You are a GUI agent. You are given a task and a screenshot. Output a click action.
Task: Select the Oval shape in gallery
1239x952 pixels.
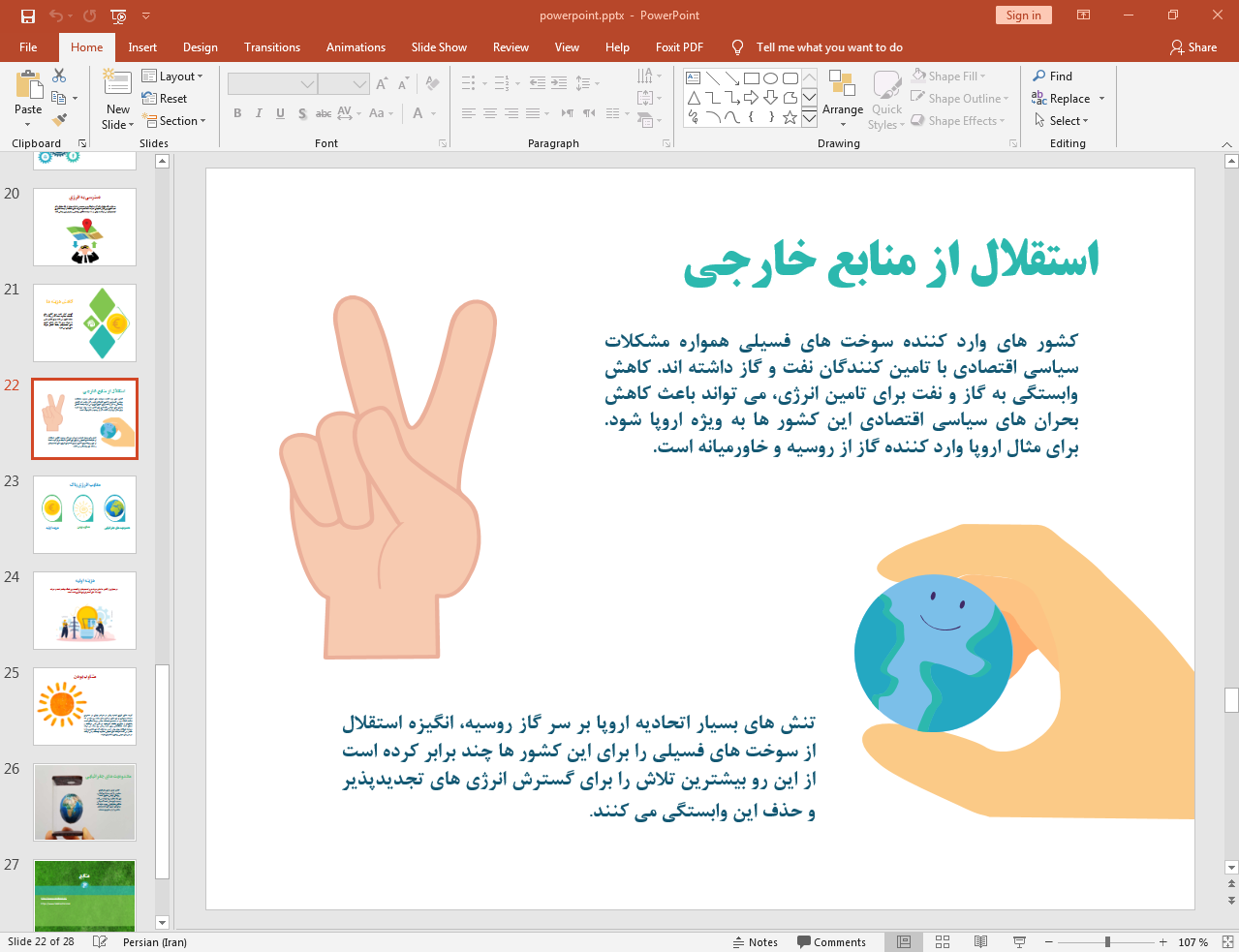[x=771, y=78]
